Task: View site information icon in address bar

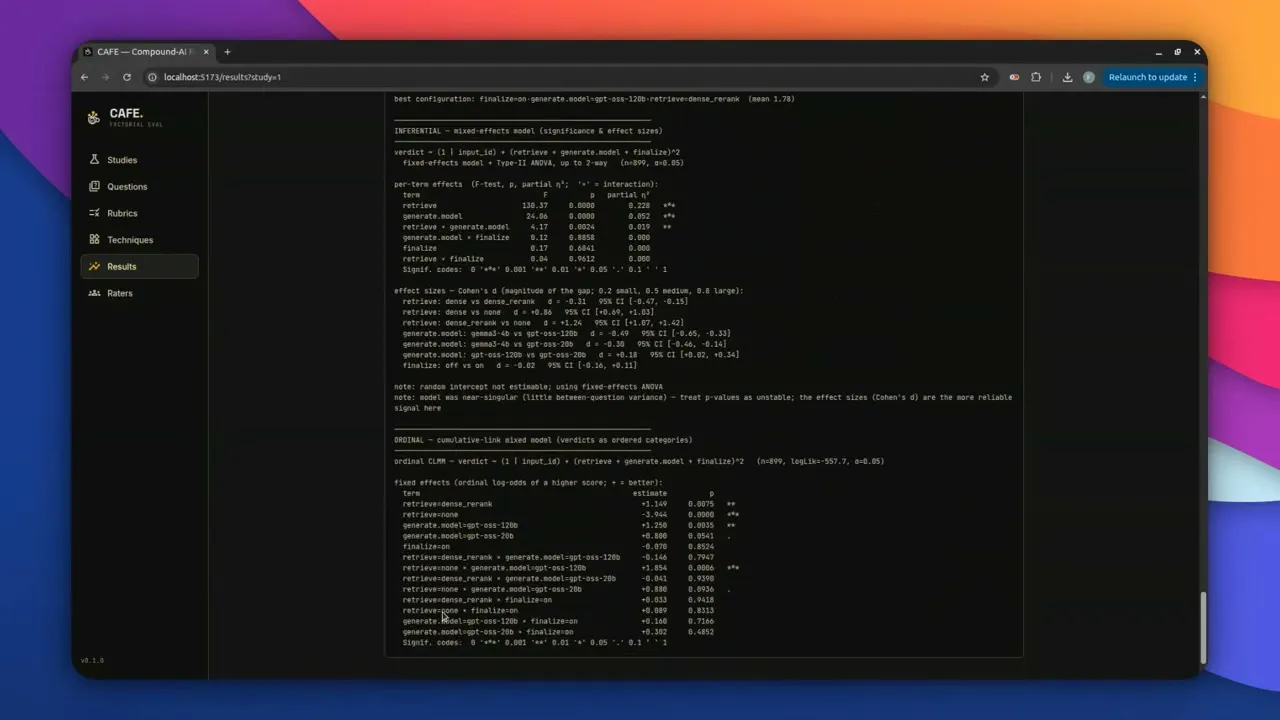Action: coord(153,77)
